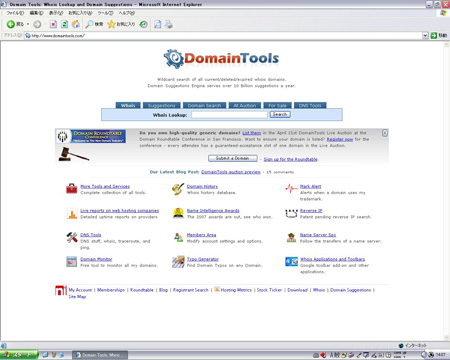Screen dimensions: 450x360
Task: Click the Domain Roundtable Conference banner image
Action: coord(91,136)
